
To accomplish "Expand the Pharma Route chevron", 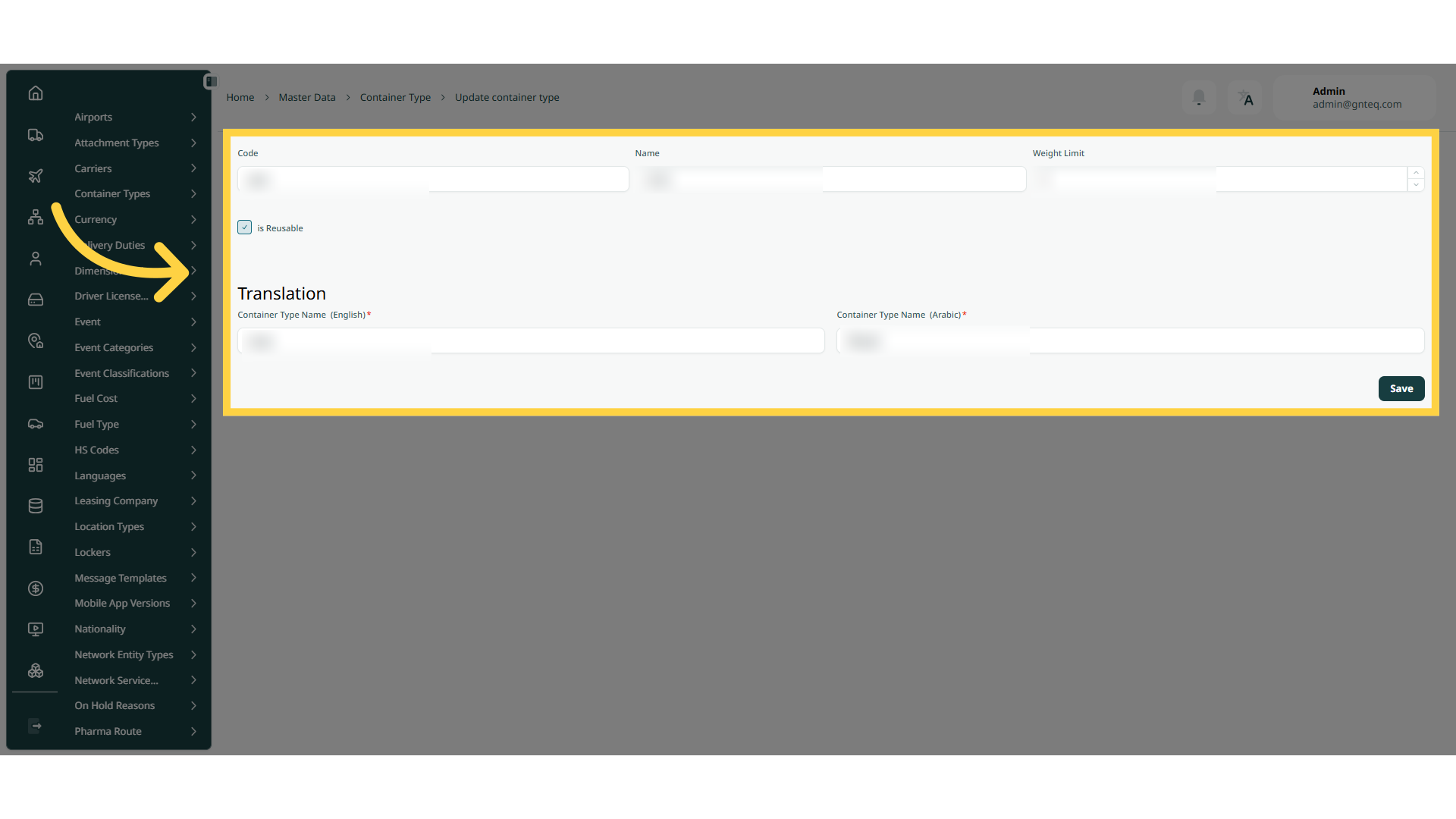I will tap(194, 732).
